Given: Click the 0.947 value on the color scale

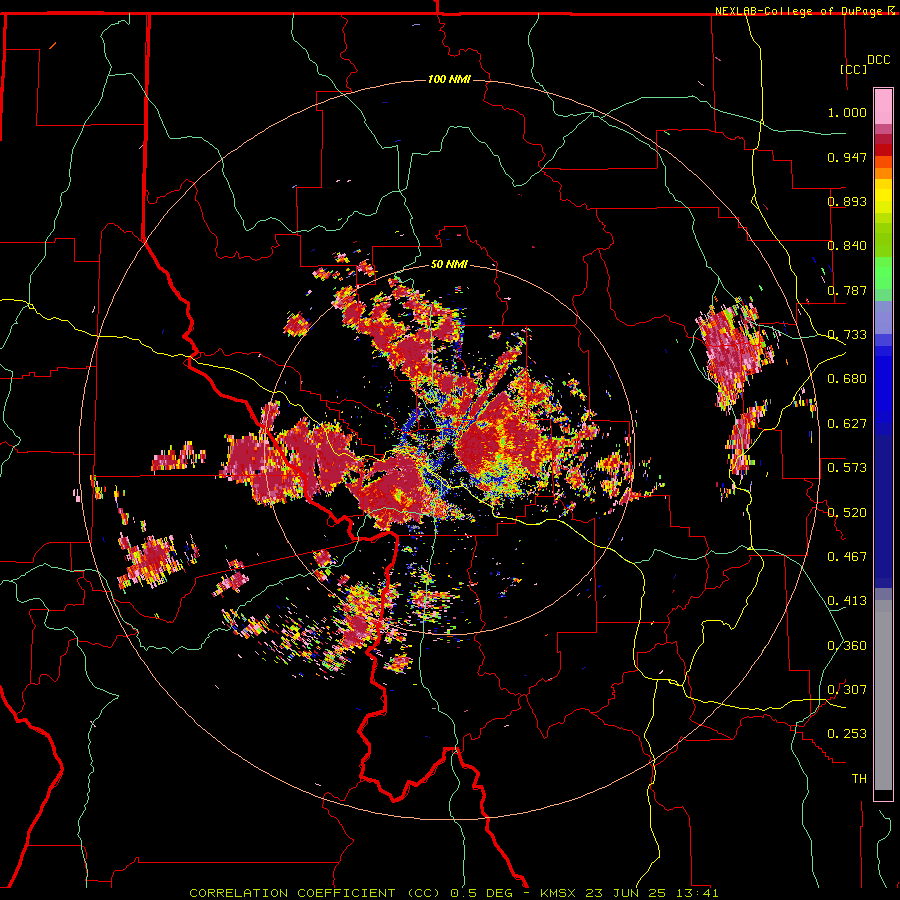Looking at the screenshot, I should pos(847,157).
